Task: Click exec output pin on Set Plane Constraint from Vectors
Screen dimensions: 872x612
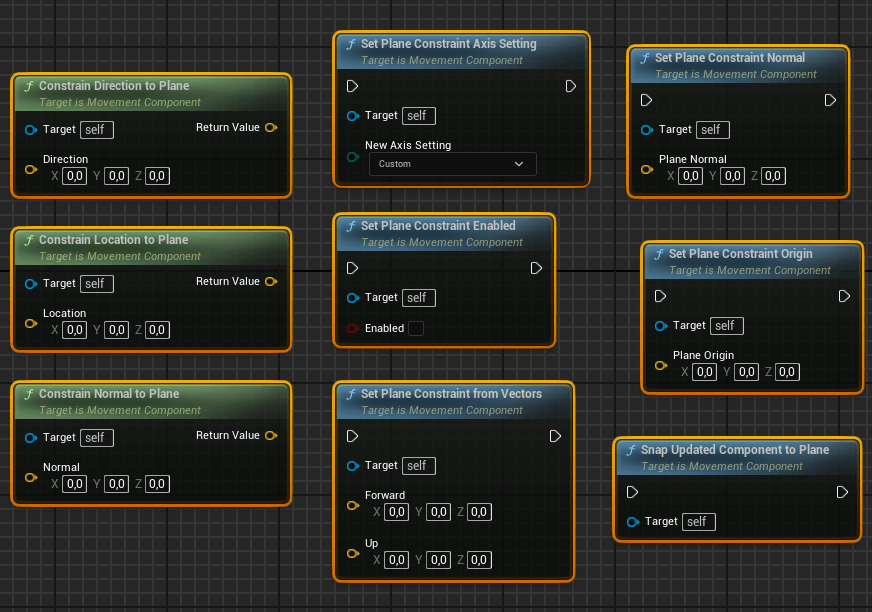Action: pyautogui.click(x=555, y=436)
